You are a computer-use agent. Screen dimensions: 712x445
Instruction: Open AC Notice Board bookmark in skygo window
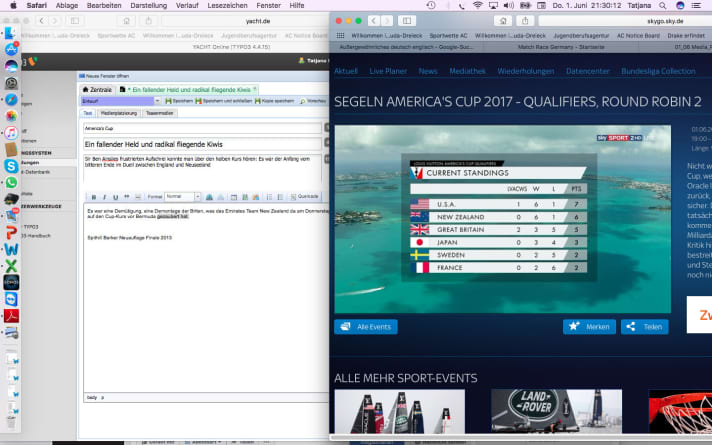(638, 35)
